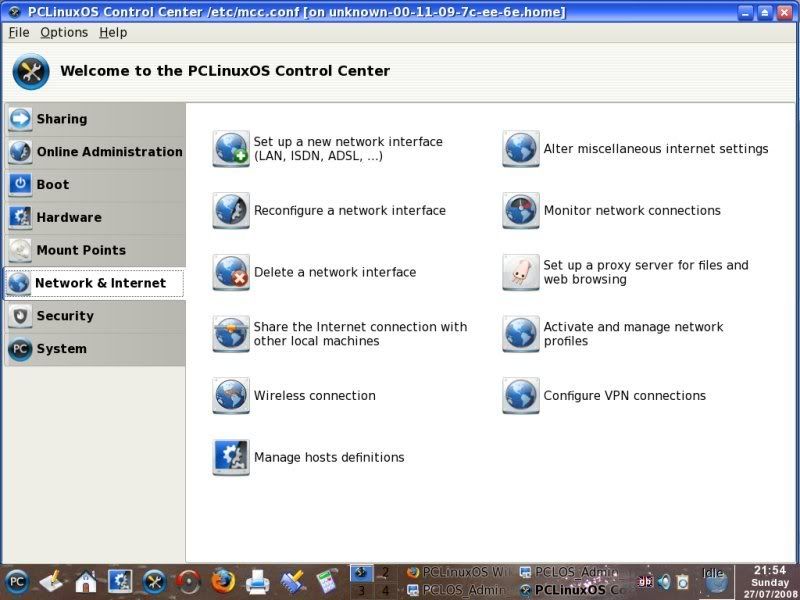Click Reconfigure a network interface icon
This screenshot has width=800, height=600.
click(x=231, y=210)
